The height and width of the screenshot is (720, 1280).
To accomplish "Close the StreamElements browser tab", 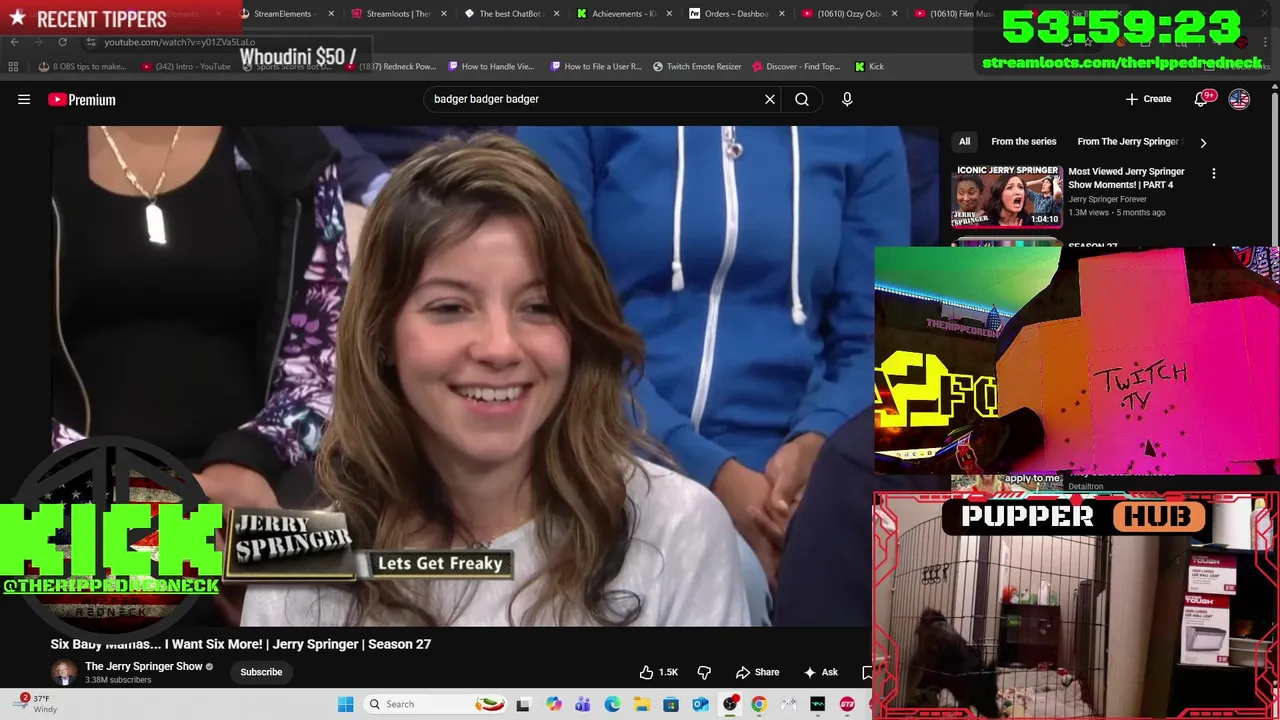I will pyautogui.click(x=331, y=14).
